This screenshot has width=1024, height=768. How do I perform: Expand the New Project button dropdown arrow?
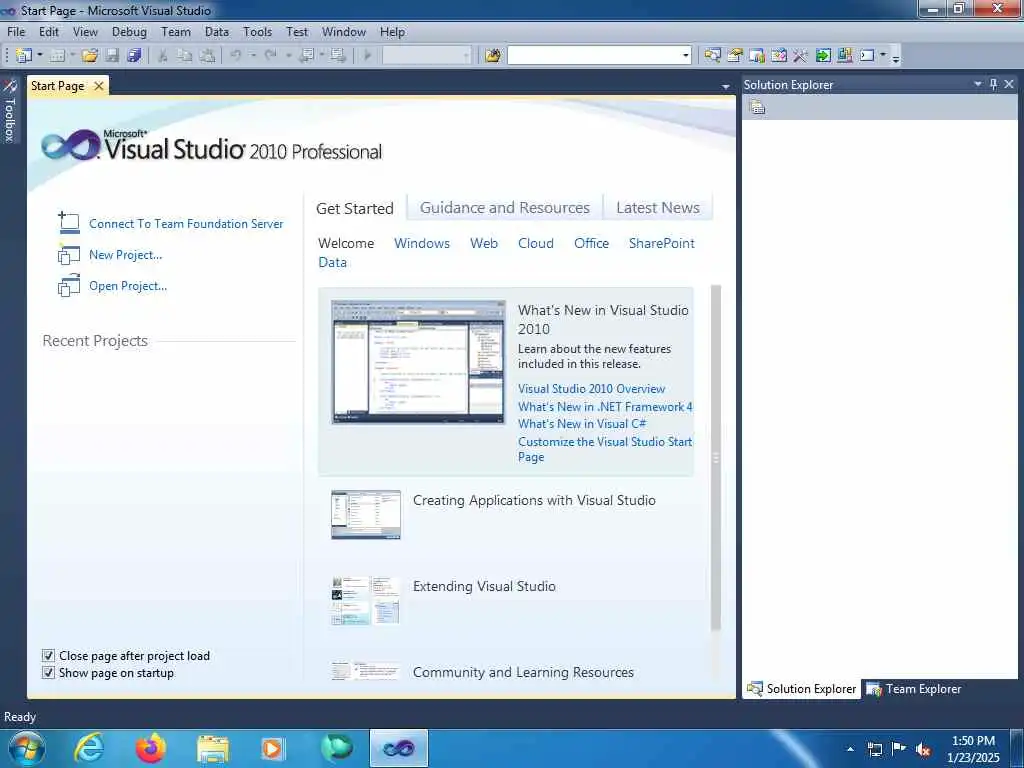pos(39,56)
